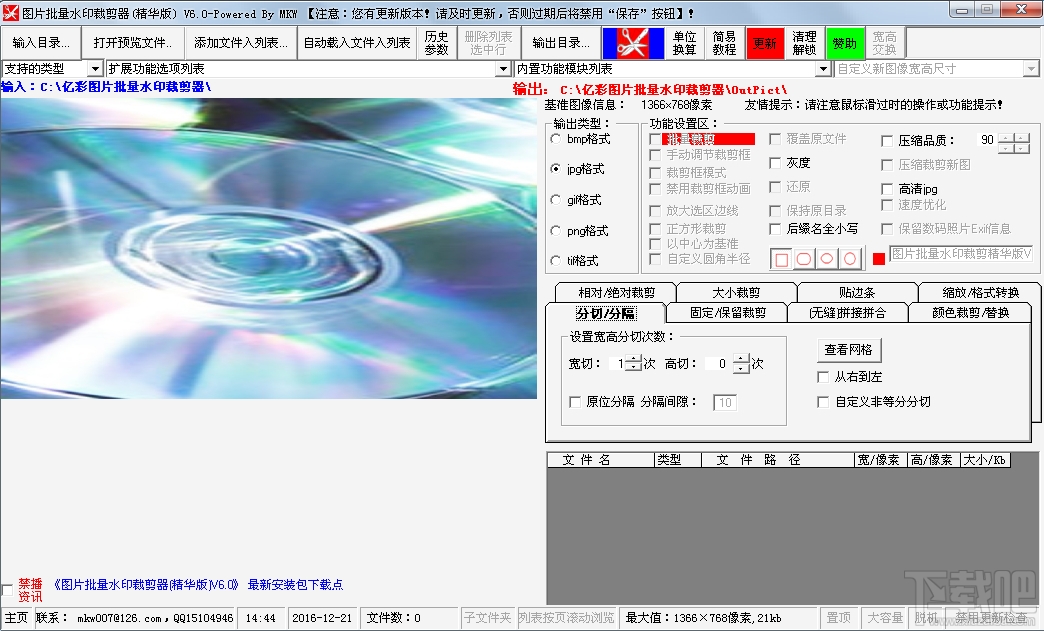The width and height of the screenshot is (1044, 631).
Task: Enable the 批量裁剪 checkbox
Action: coord(655,139)
